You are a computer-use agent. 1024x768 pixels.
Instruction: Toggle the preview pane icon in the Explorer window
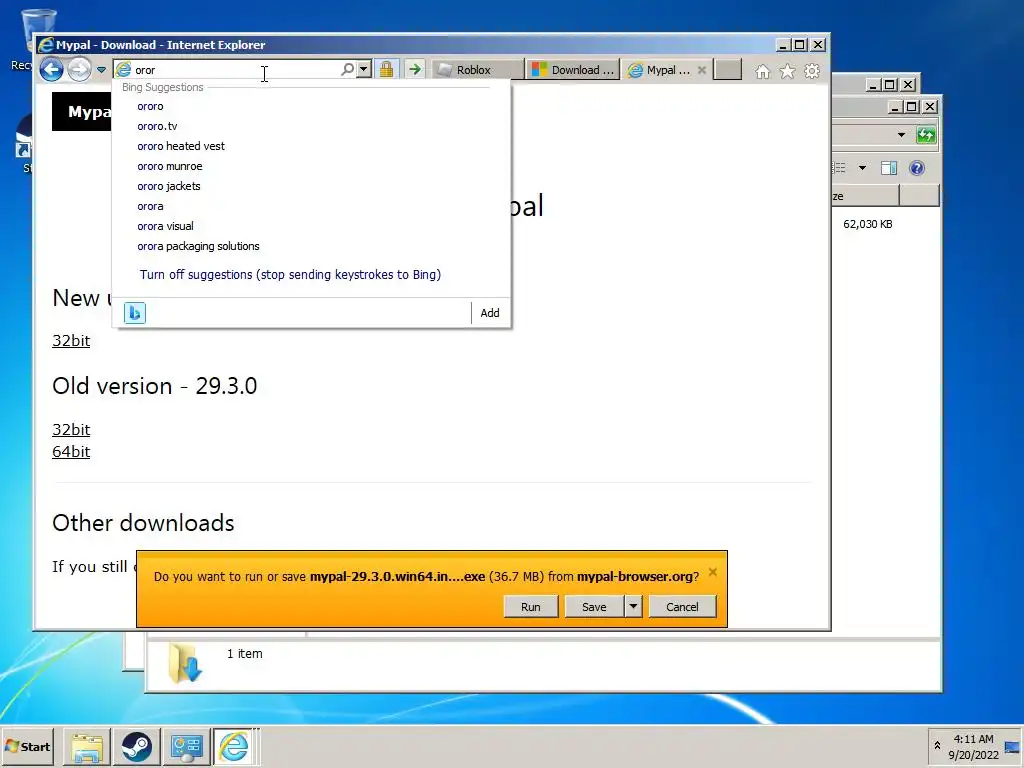(x=889, y=168)
